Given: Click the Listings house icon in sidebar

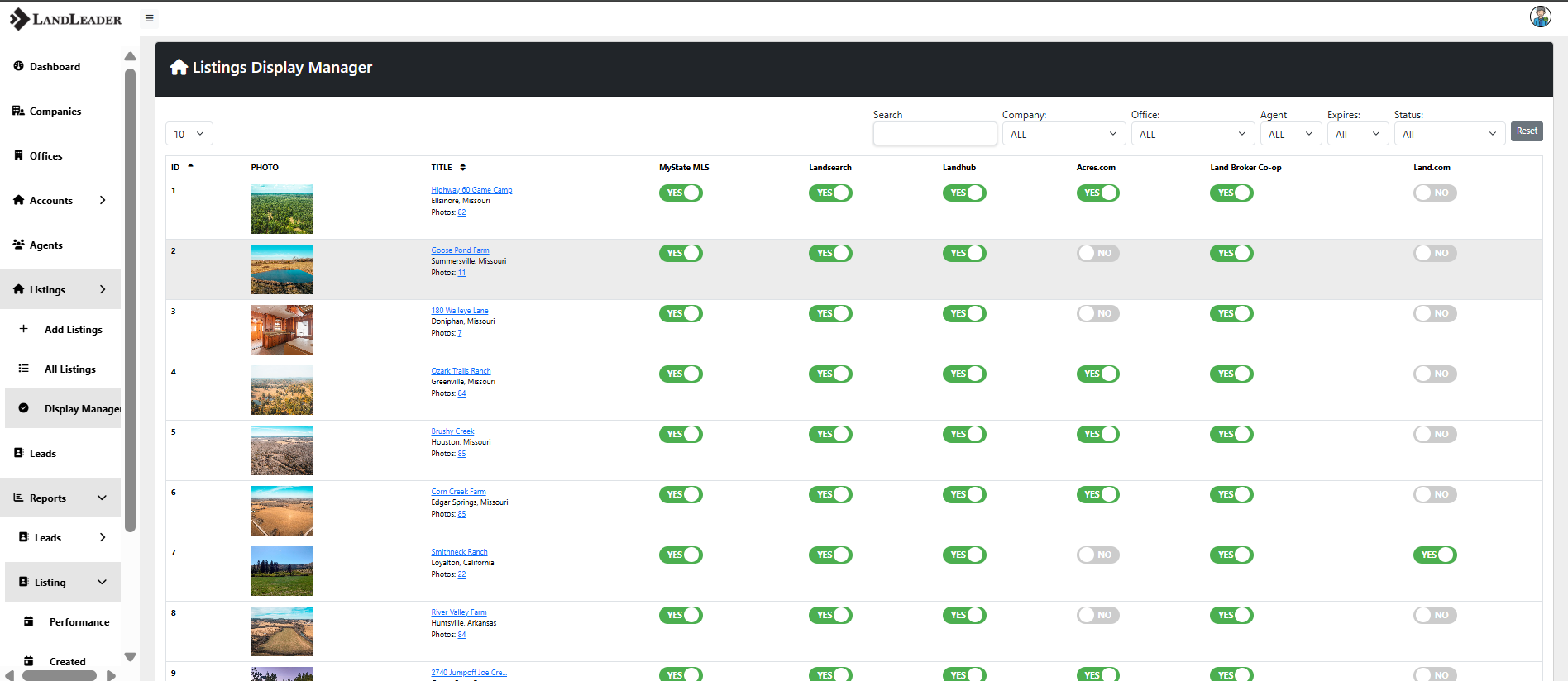Looking at the screenshot, I should point(18,289).
